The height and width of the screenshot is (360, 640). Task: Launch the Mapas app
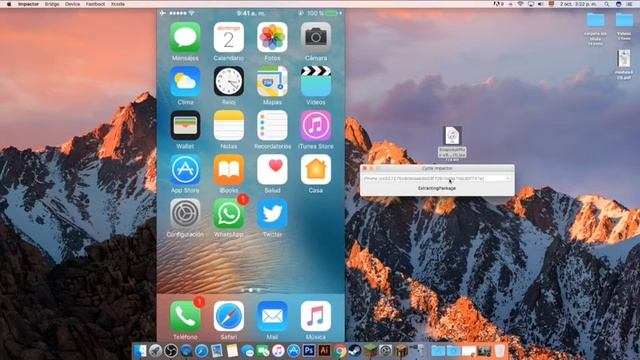pyautogui.click(x=272, y=82)
